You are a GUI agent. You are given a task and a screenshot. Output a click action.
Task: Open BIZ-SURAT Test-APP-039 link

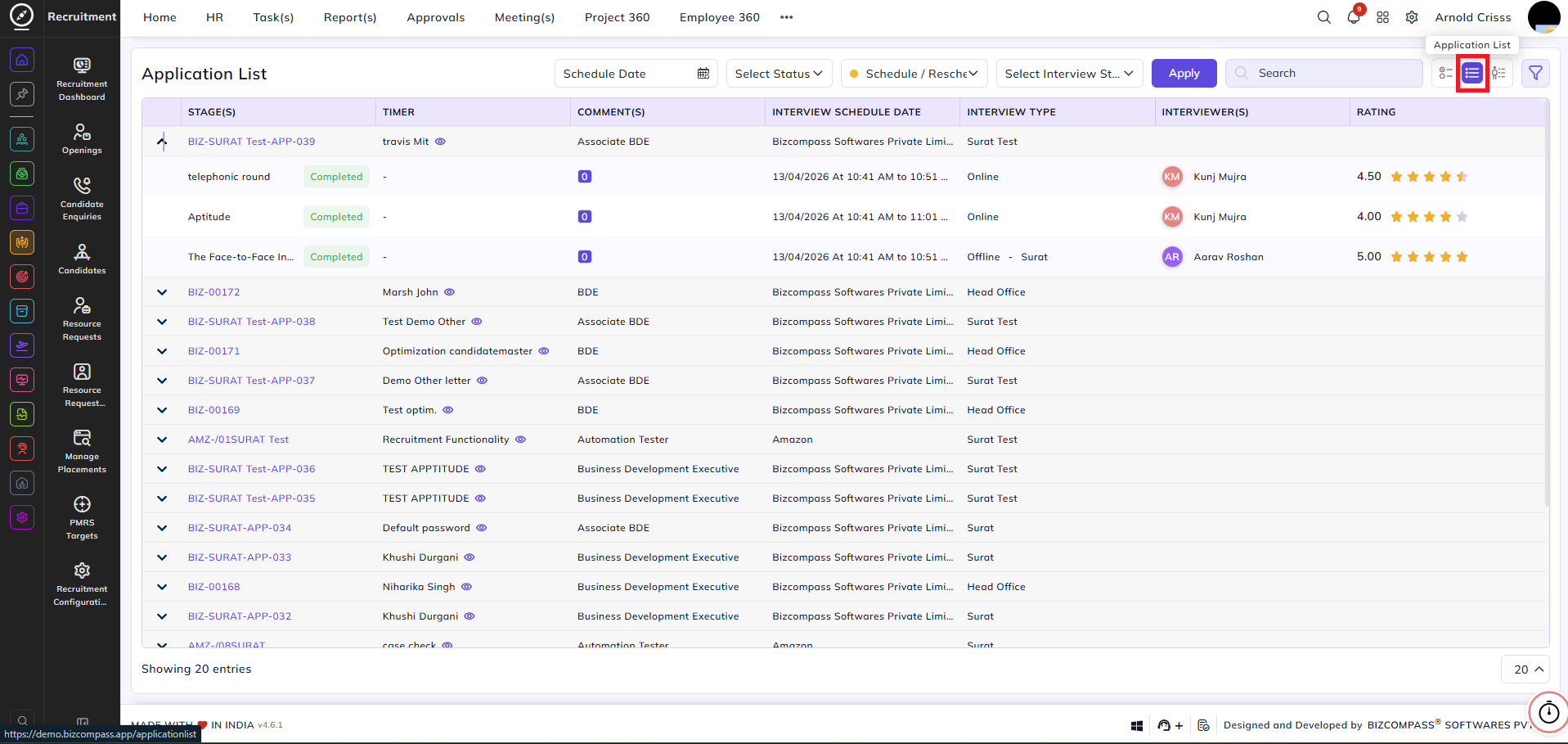point(251,142)
